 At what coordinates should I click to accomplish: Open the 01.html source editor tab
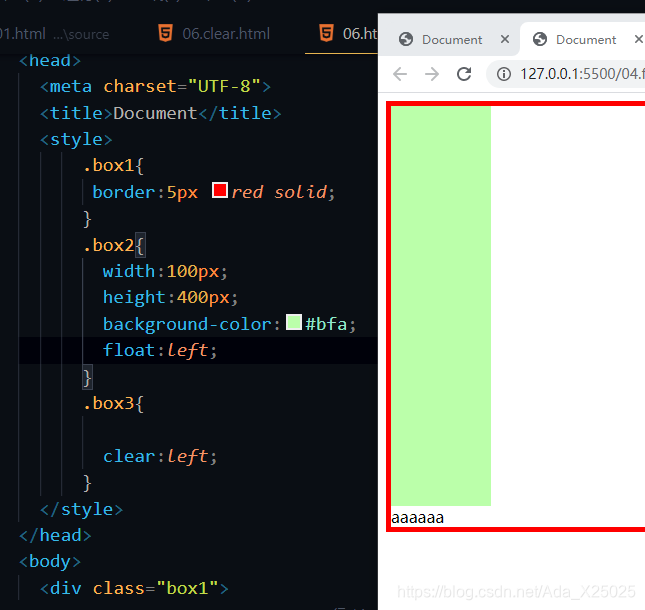pyautogui.click(x=53, y=34)
